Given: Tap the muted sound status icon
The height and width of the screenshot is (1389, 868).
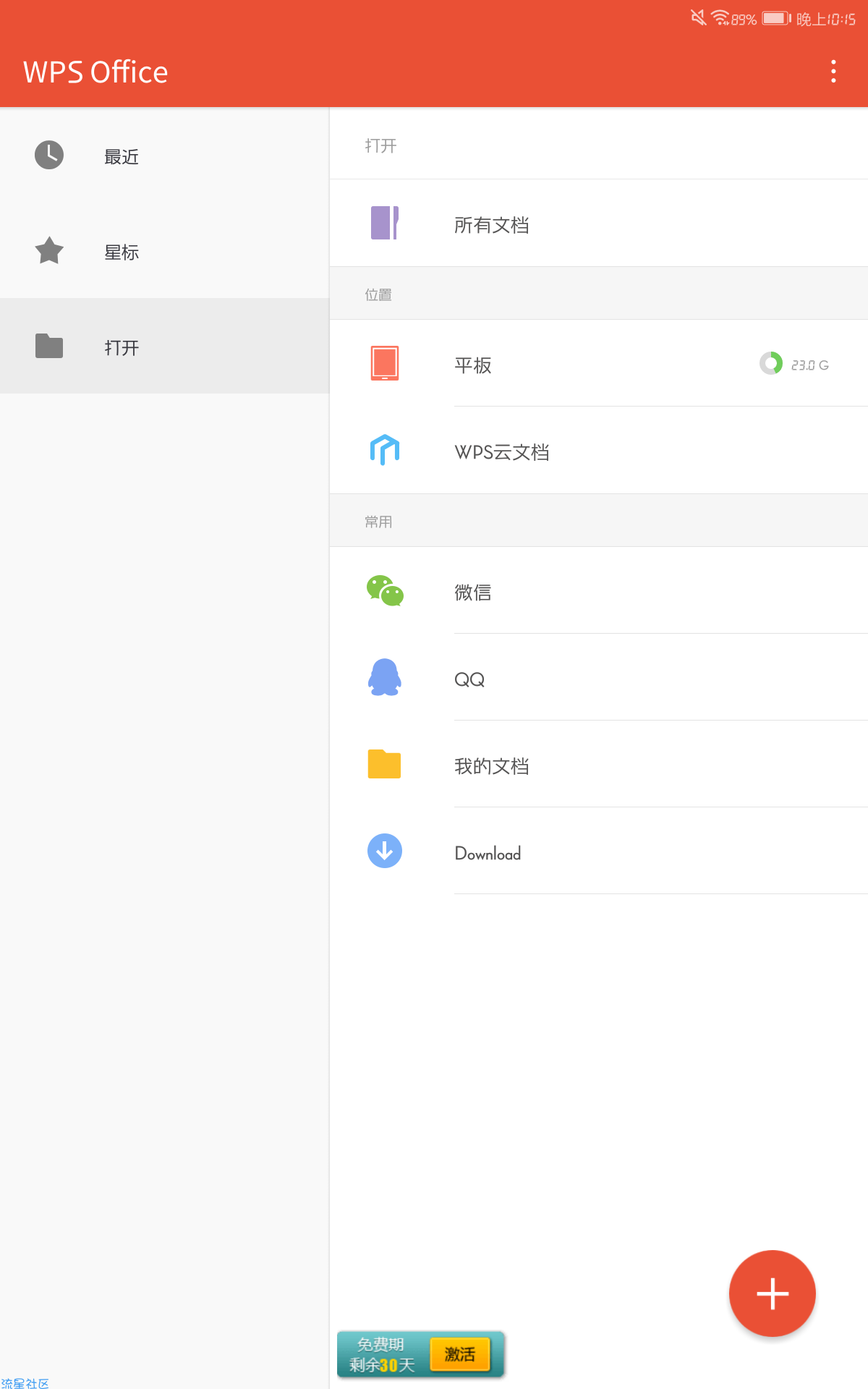Looking at the screenshot, I should [x=698, y=17].
